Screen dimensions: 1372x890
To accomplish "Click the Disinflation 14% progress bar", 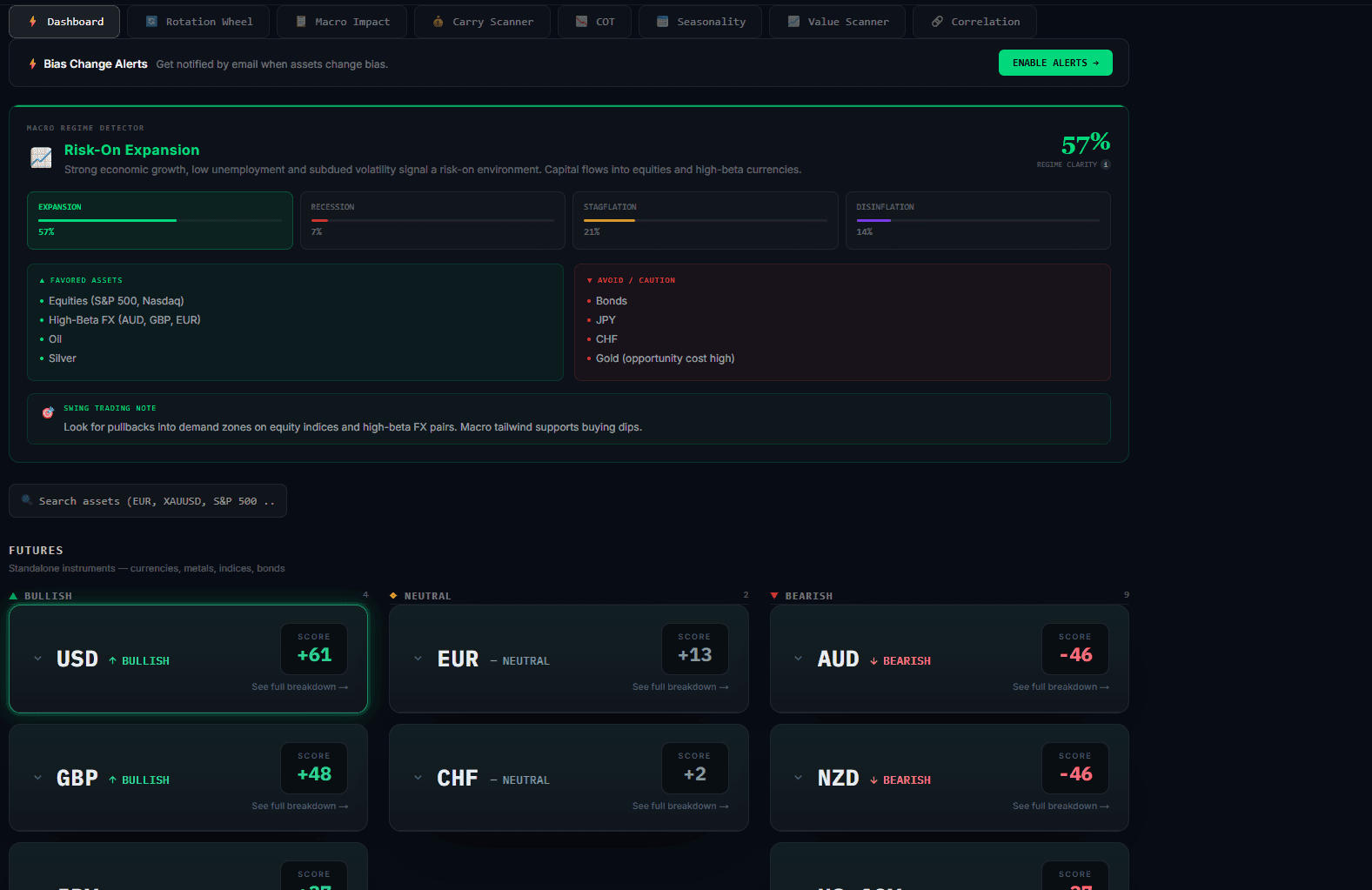I will click(x=978, y=220).
